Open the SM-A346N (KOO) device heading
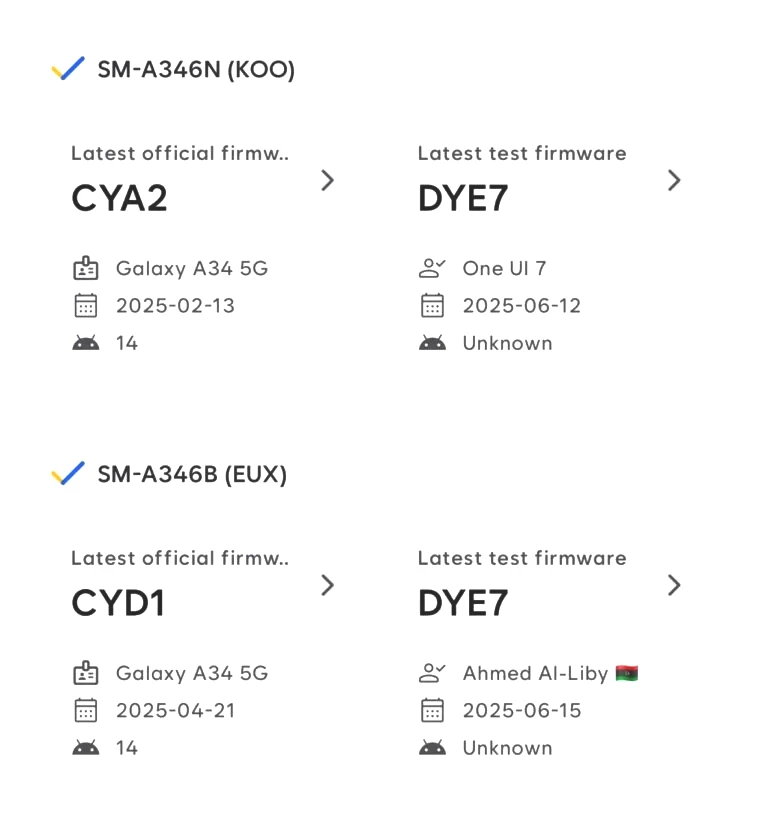The width and height of the screenshot is (768, 831). 196,69
